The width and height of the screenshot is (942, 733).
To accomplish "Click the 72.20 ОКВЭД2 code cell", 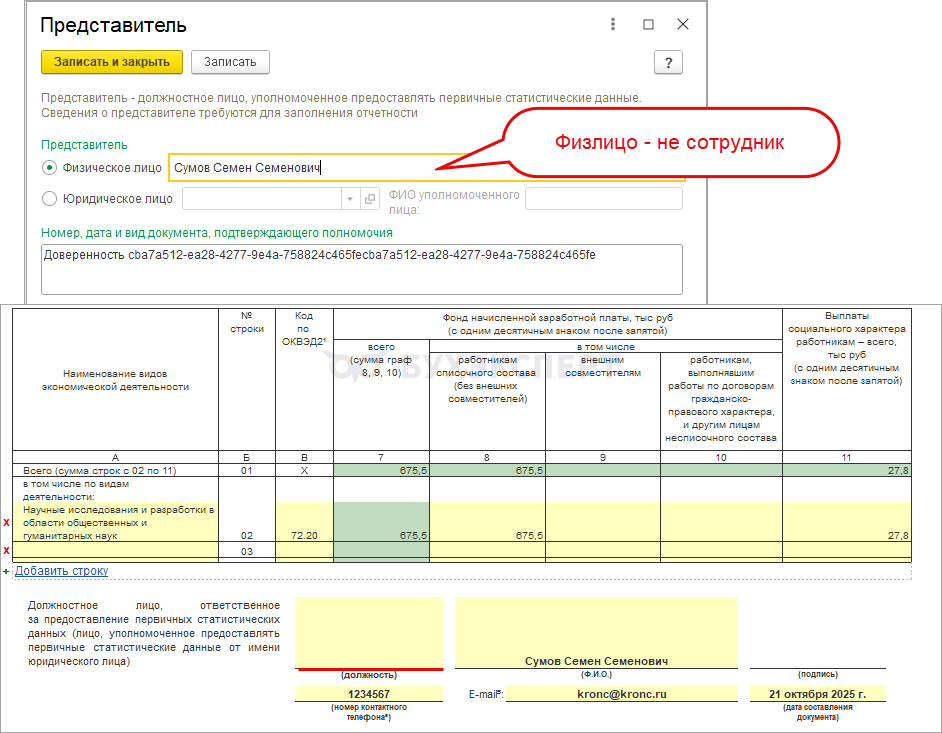I will pyautogui.click(x=304, y=536).
